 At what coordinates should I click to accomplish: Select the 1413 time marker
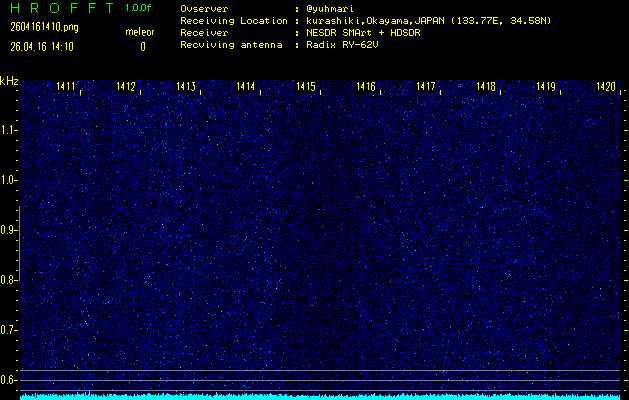186,87
